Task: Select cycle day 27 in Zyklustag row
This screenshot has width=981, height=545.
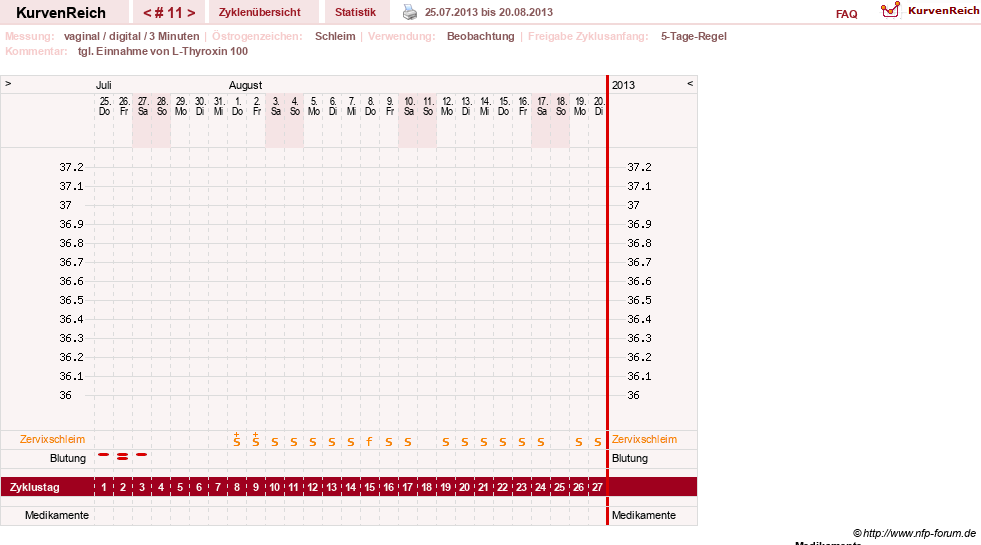Action: point(597,487)
